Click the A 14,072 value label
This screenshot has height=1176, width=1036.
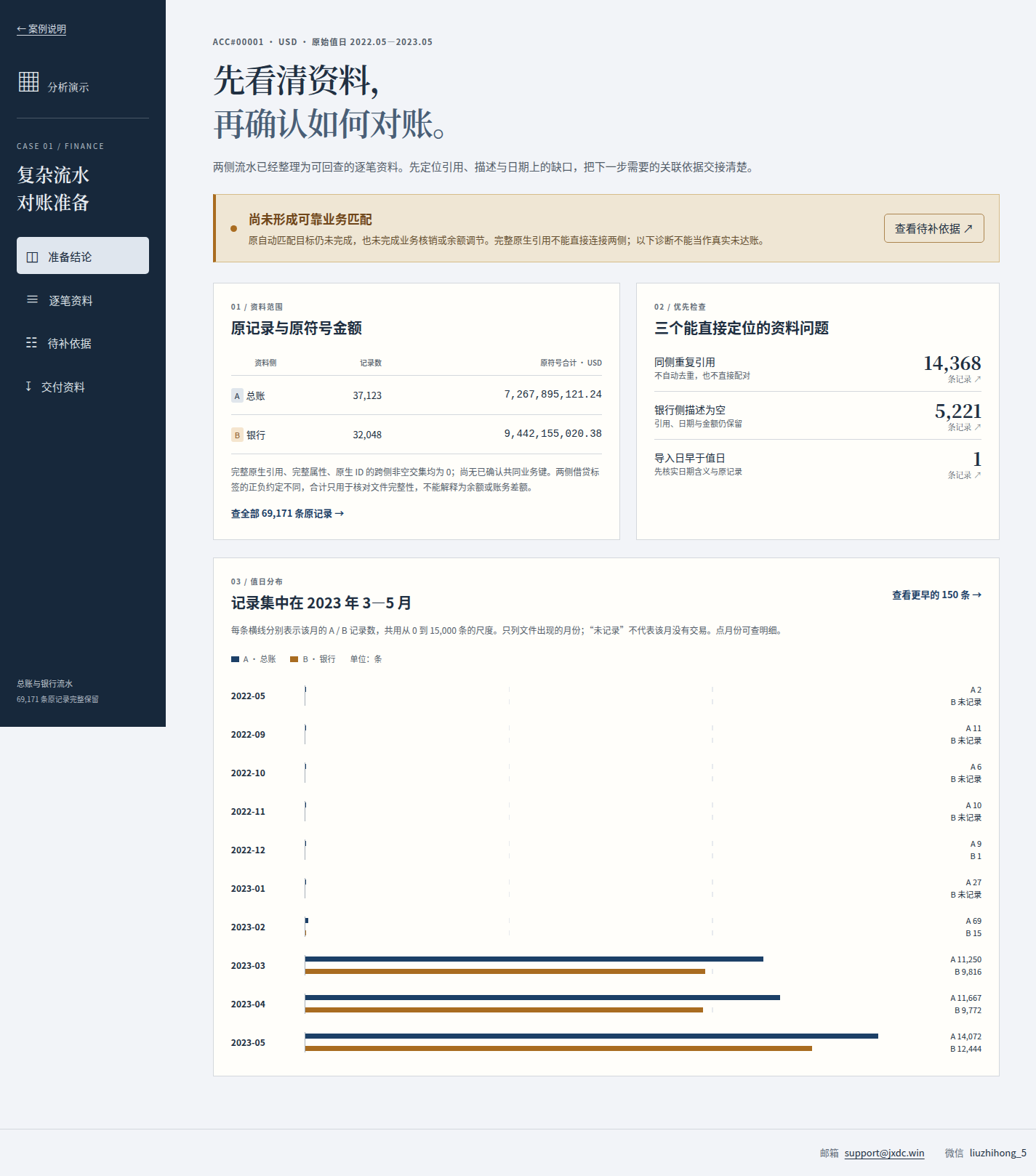[x=965, y=1036]
